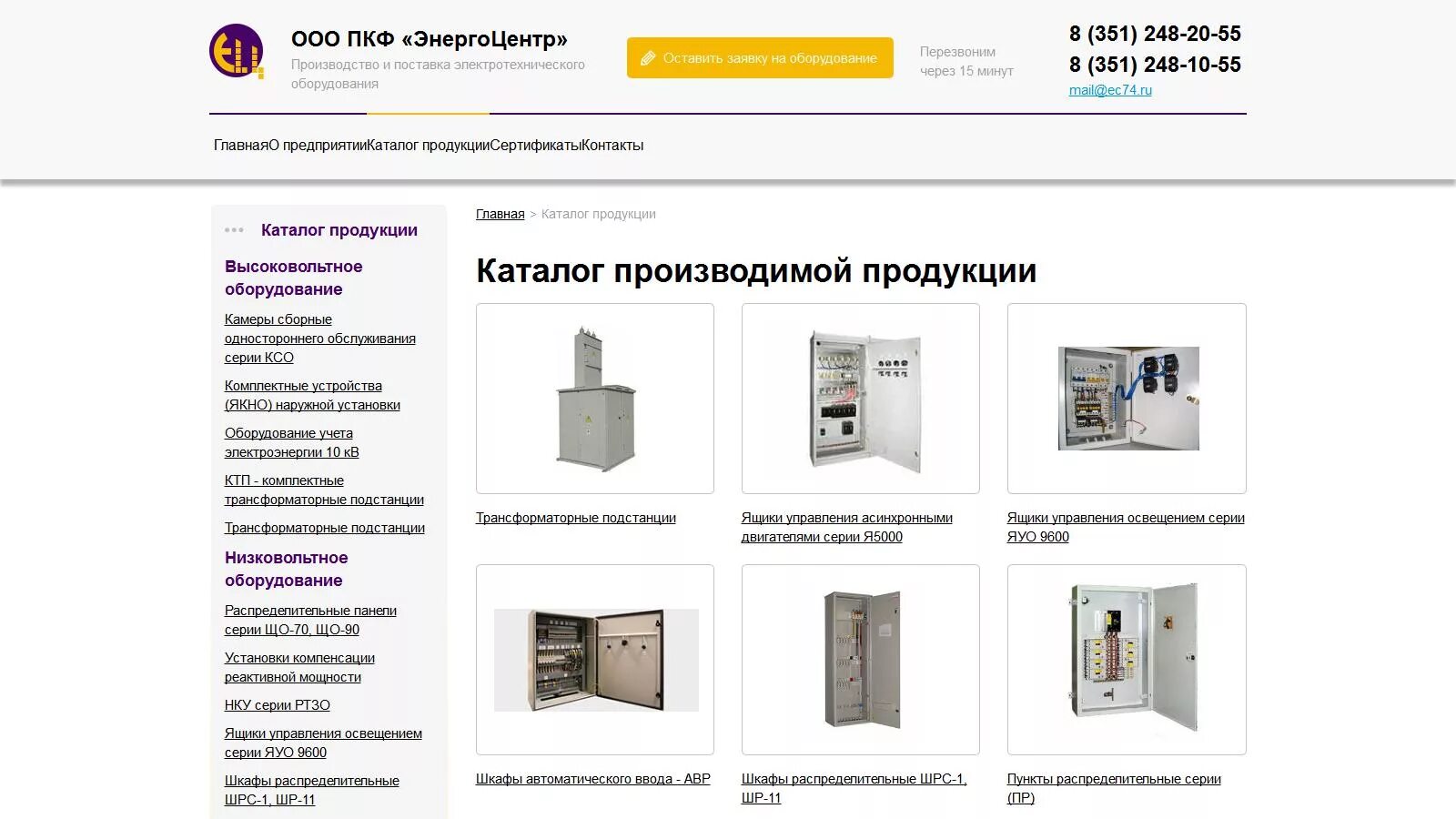The width and height of the screenshot is (1456, 819).
Task: Open Трансформаторные подстанции catalog caption link
Action: point(576,518)
